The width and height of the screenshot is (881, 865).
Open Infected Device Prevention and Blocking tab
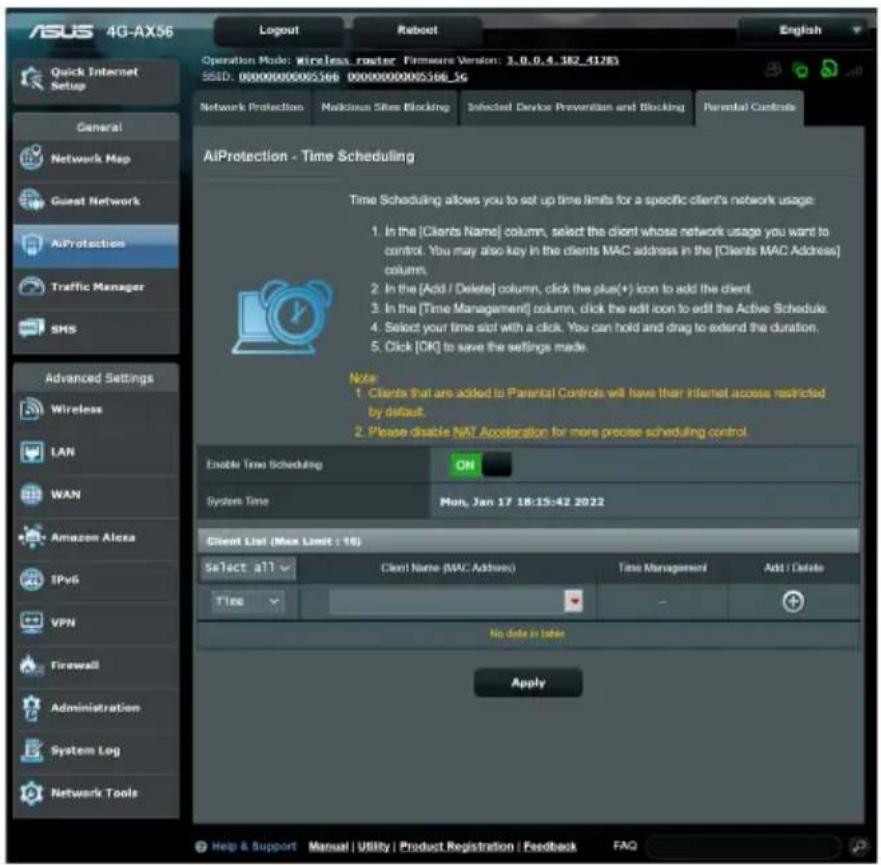(576, 107)
